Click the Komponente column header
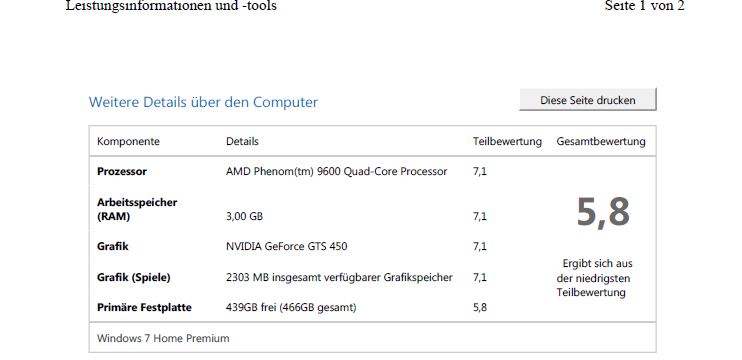 (x=128, y=141)
